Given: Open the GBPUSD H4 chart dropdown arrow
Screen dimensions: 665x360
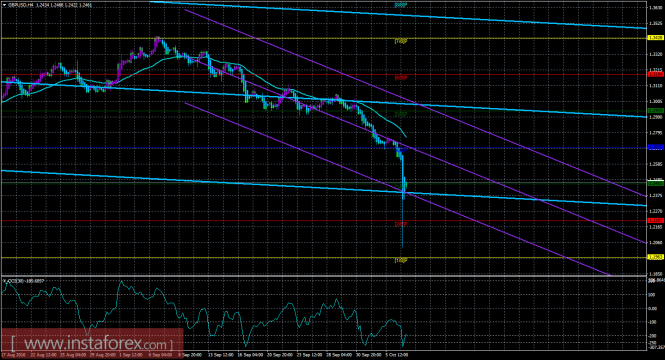Looking at the screenshot, I should tap(4, 5).
